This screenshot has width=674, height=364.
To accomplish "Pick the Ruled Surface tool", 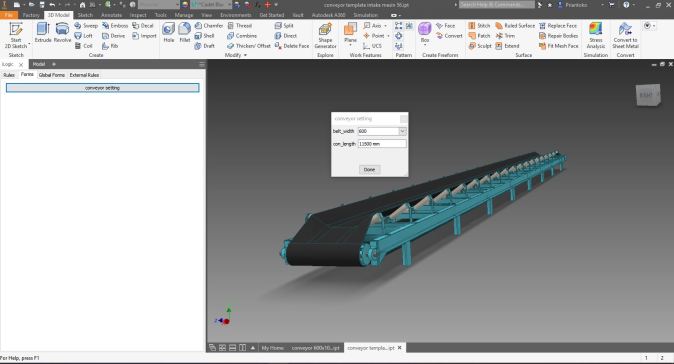I will (515, 26).
